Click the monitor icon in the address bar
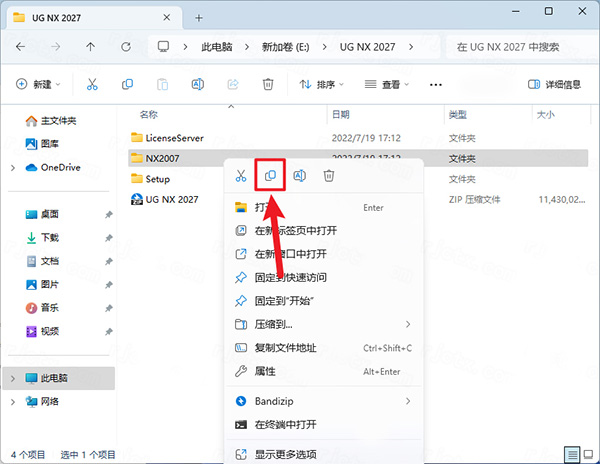The width and height of the screenshot is (600, 464). (x=163, y=47)
